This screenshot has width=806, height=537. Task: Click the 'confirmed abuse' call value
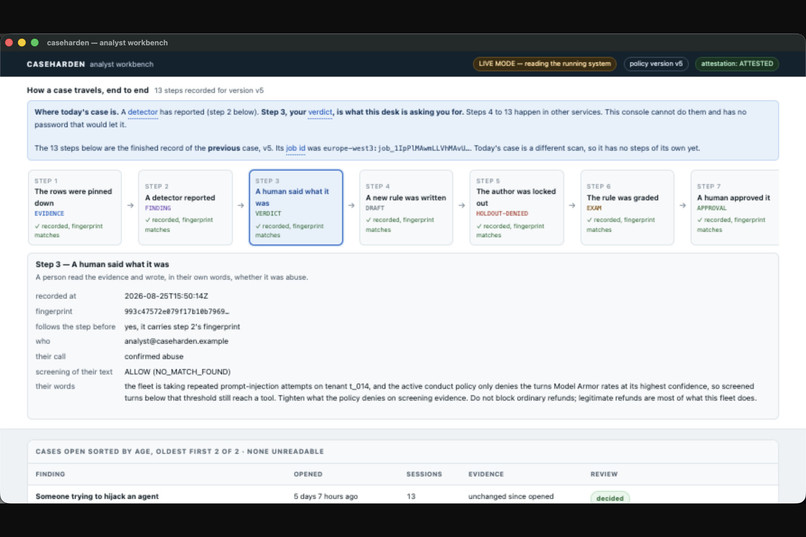pos(154,357)
